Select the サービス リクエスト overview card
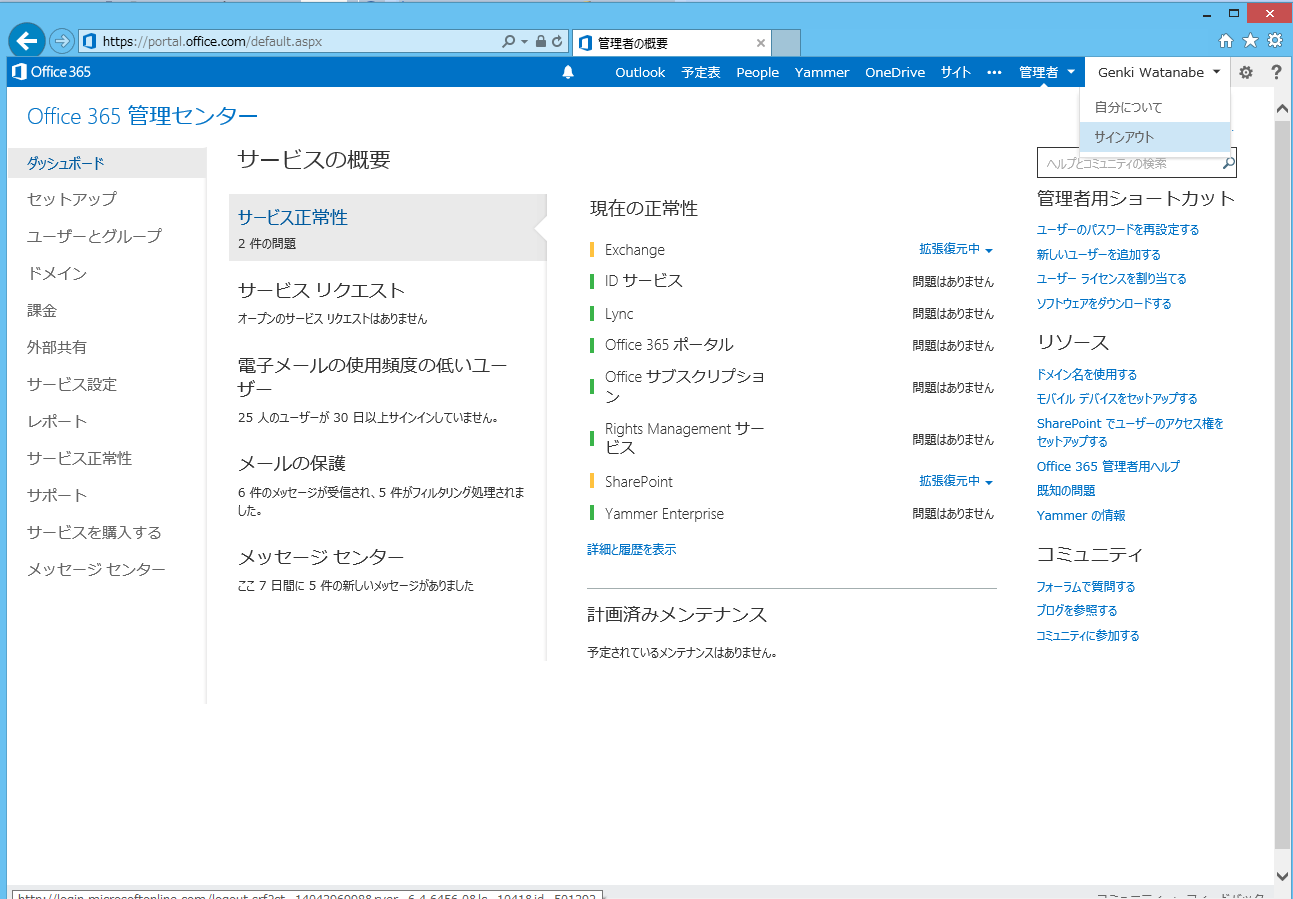This screenshot has width=1293, height=899. point(388,302)
